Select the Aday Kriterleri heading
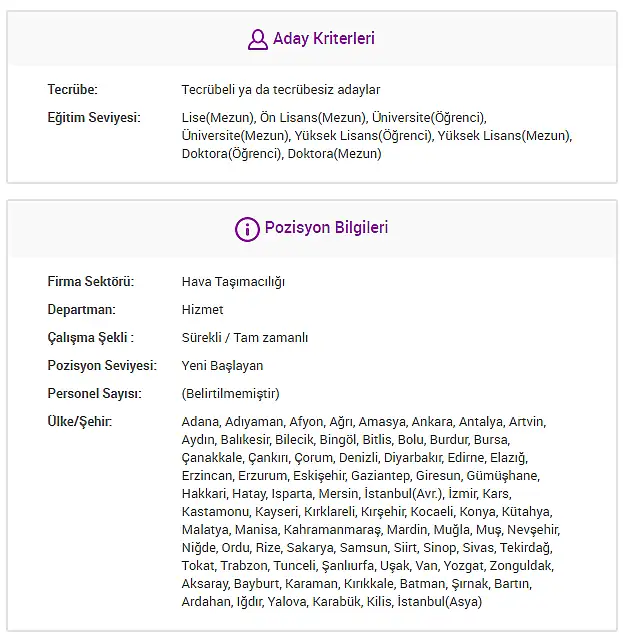The height and width of the screenshot is (633, 623). tap(324, 38)
